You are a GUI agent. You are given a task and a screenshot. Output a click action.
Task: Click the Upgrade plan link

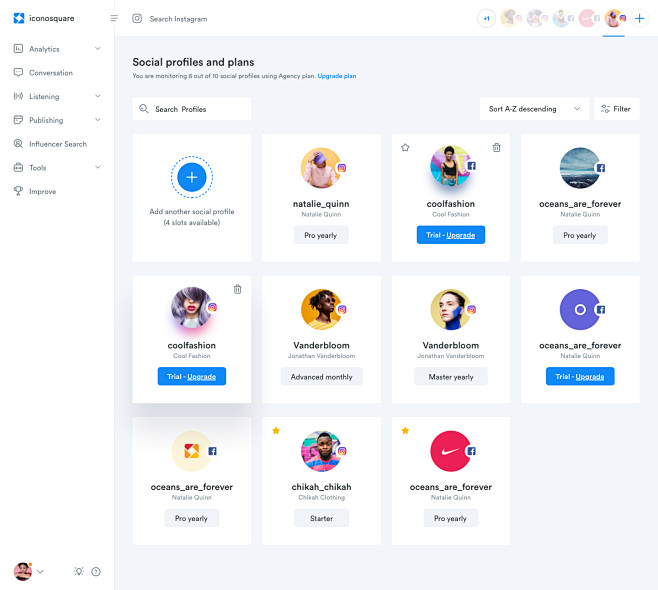pos(337,76)
